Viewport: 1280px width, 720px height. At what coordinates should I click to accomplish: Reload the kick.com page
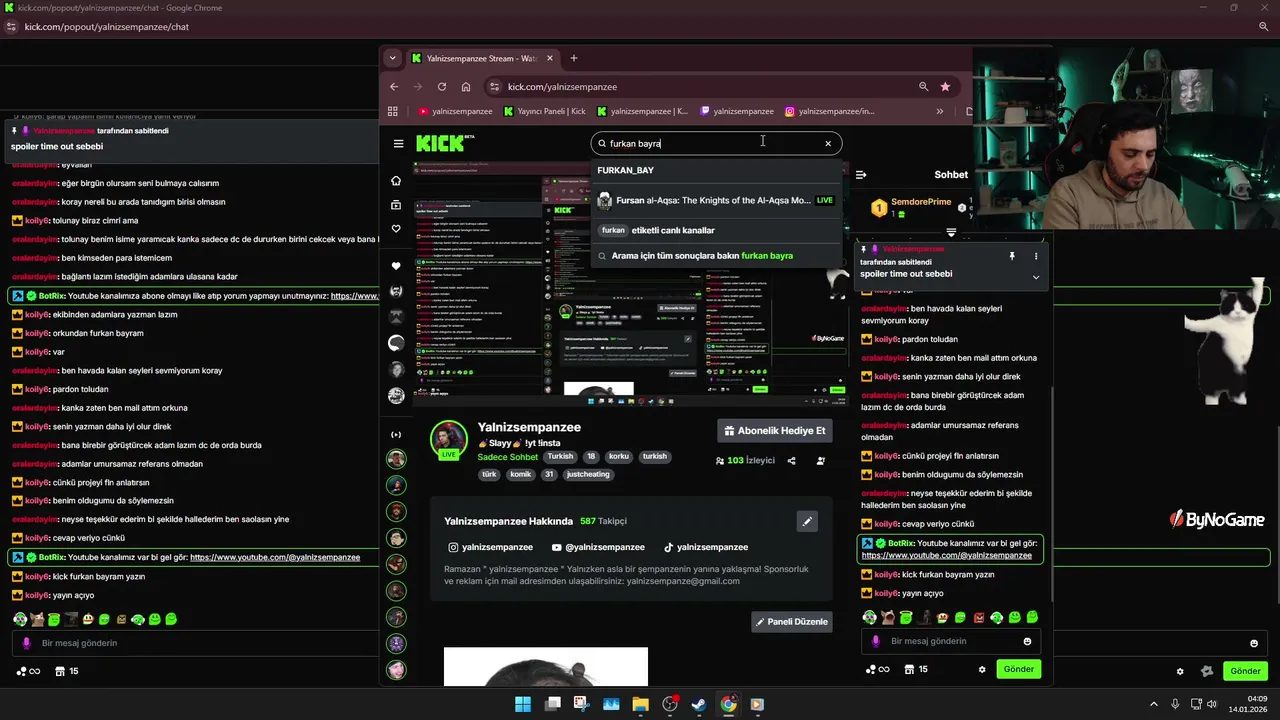(441, 87)
